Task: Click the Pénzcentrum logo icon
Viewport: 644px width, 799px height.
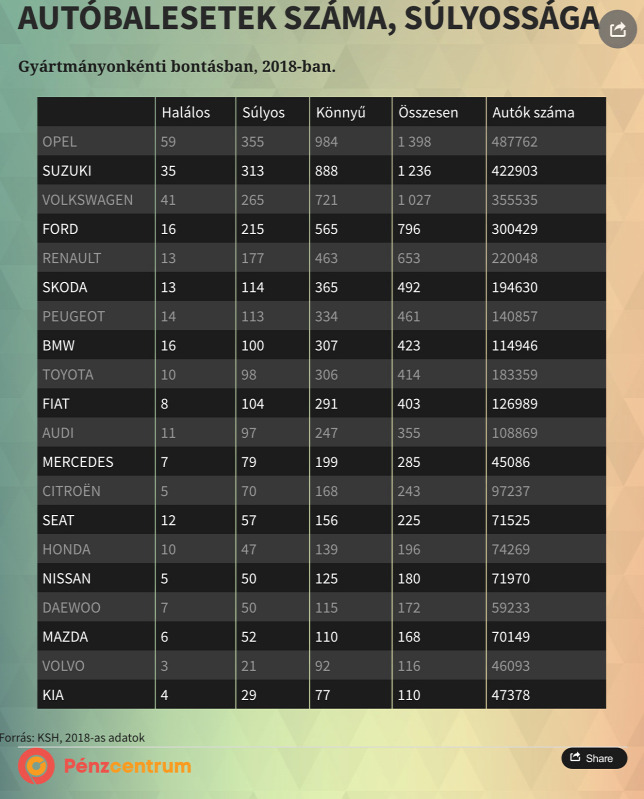Action: click(36, 766)
